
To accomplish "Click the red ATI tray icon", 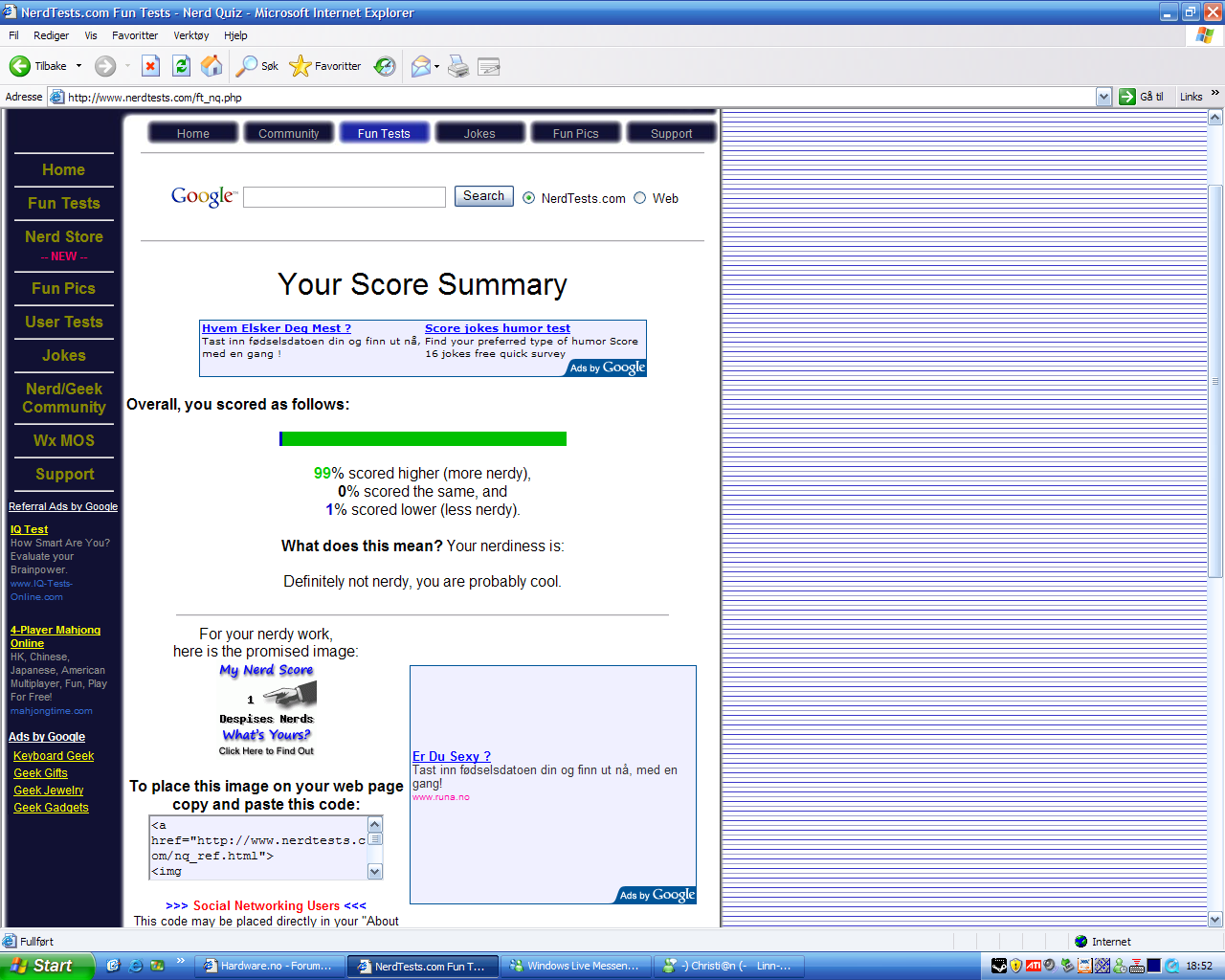I will pos(1033,966).
